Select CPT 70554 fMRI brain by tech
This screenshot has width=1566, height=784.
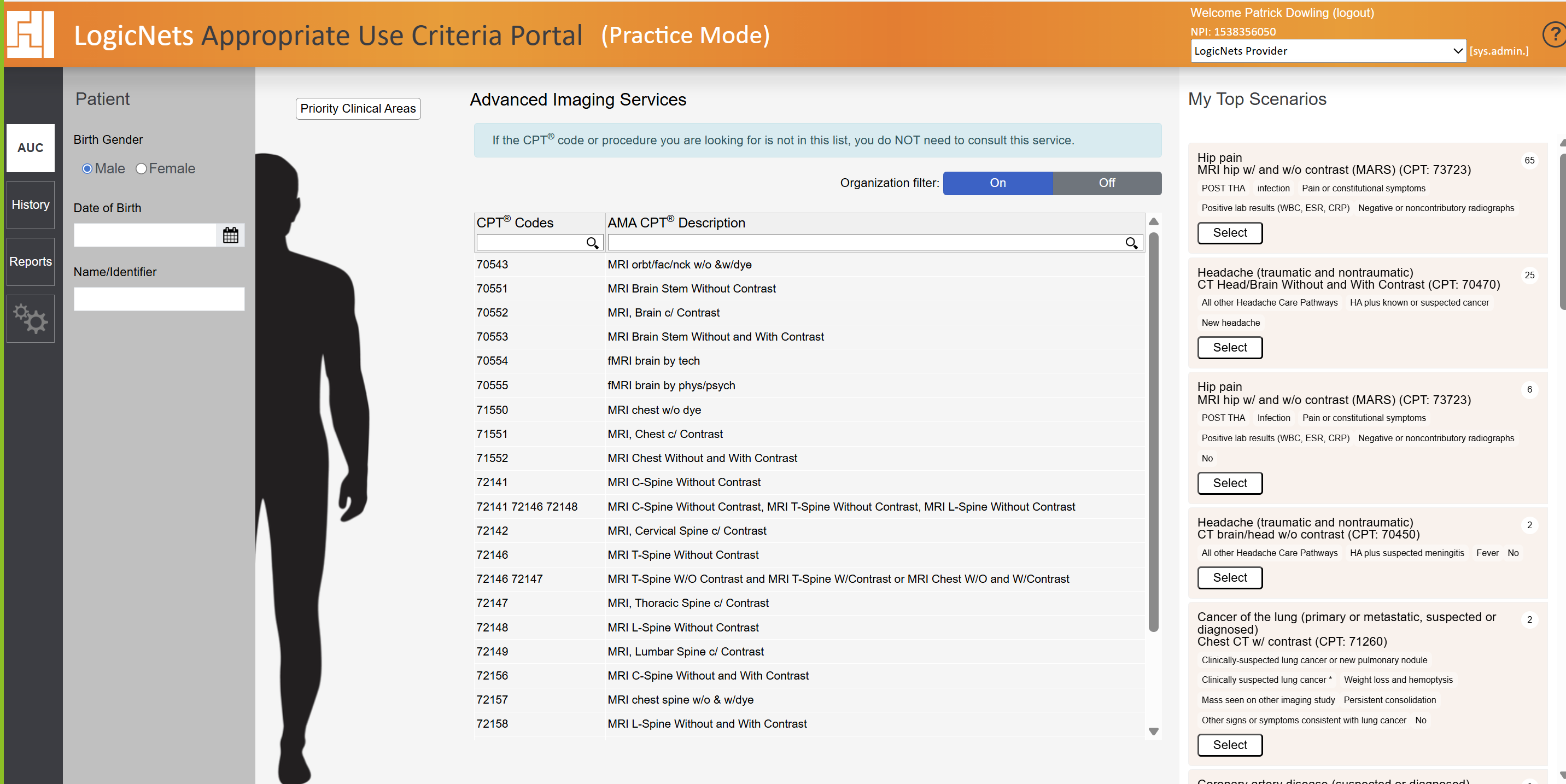pos(809,361)
